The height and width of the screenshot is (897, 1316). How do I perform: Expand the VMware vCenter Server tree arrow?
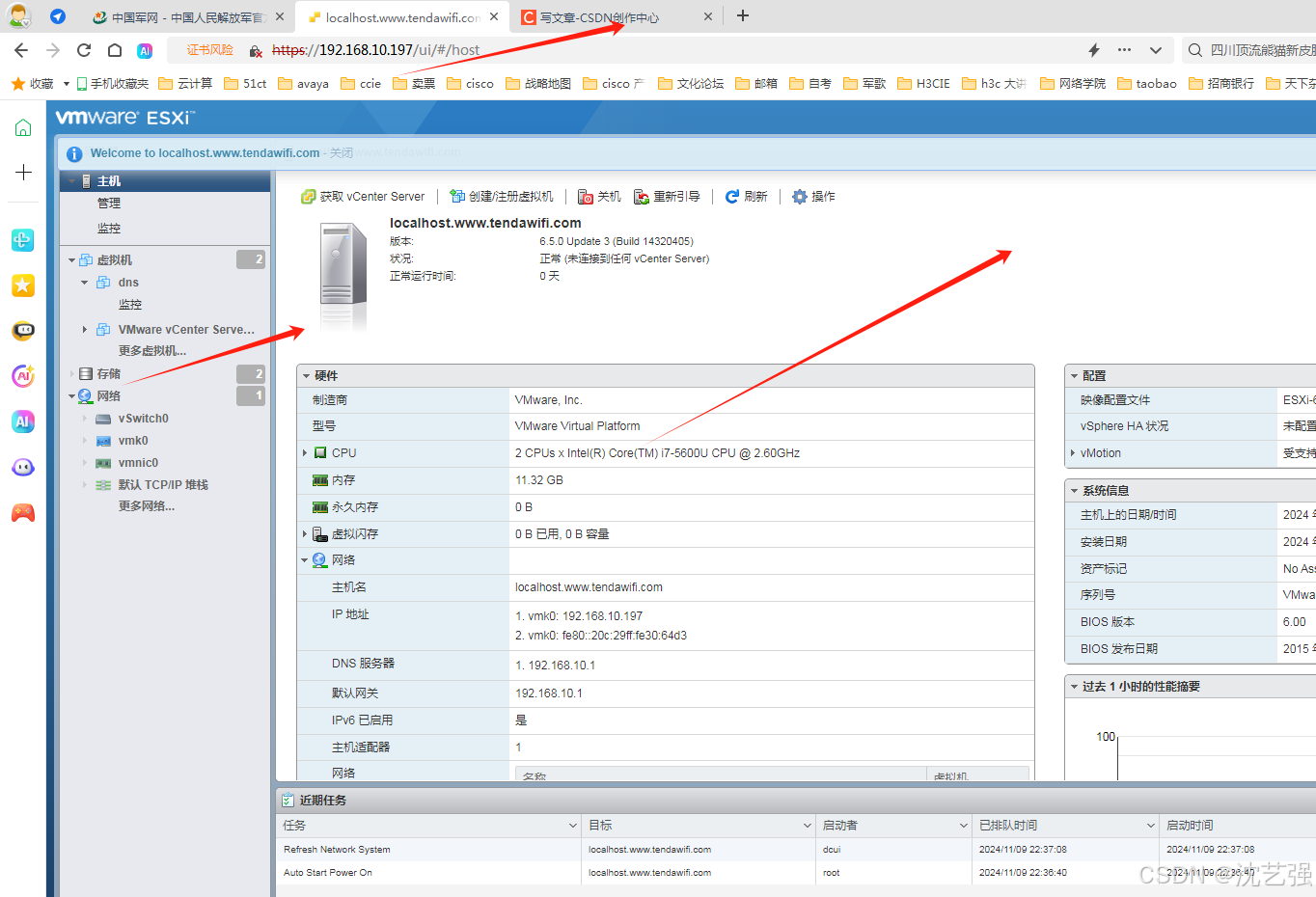85,330
